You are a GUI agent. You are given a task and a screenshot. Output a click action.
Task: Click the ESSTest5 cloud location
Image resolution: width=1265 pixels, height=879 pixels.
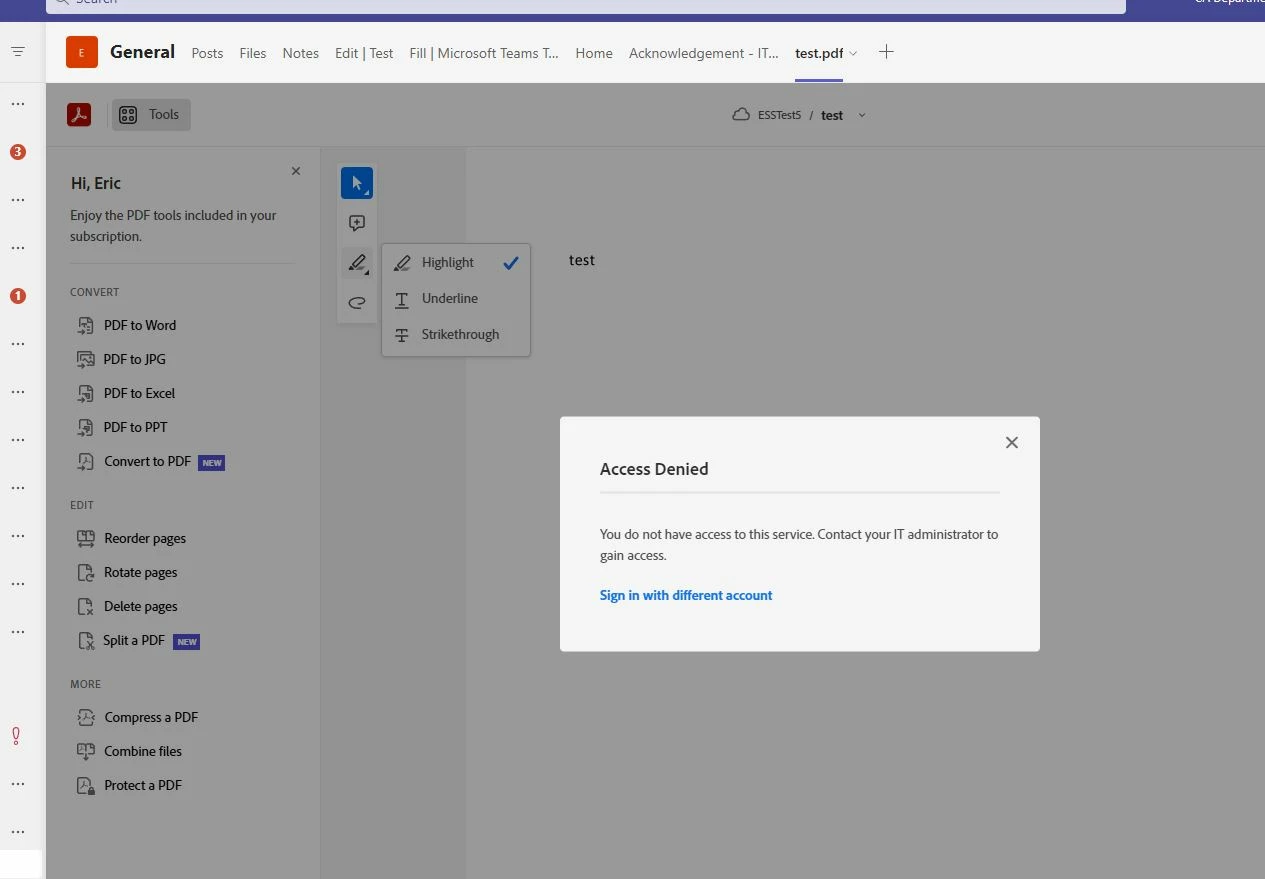tap(779, 115)
